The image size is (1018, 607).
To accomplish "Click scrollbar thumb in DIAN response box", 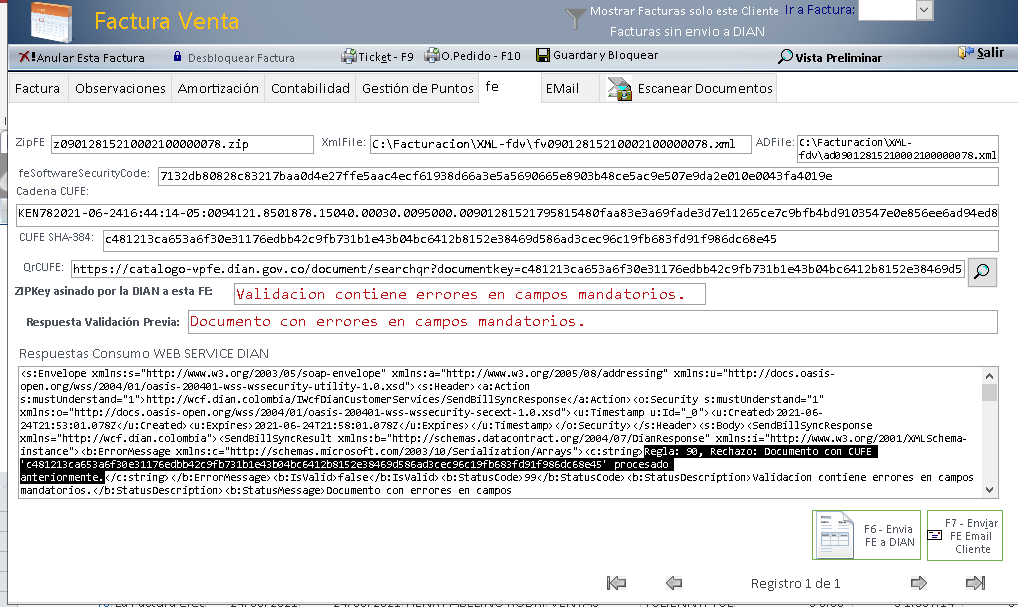I will click(x=989, y=393).
